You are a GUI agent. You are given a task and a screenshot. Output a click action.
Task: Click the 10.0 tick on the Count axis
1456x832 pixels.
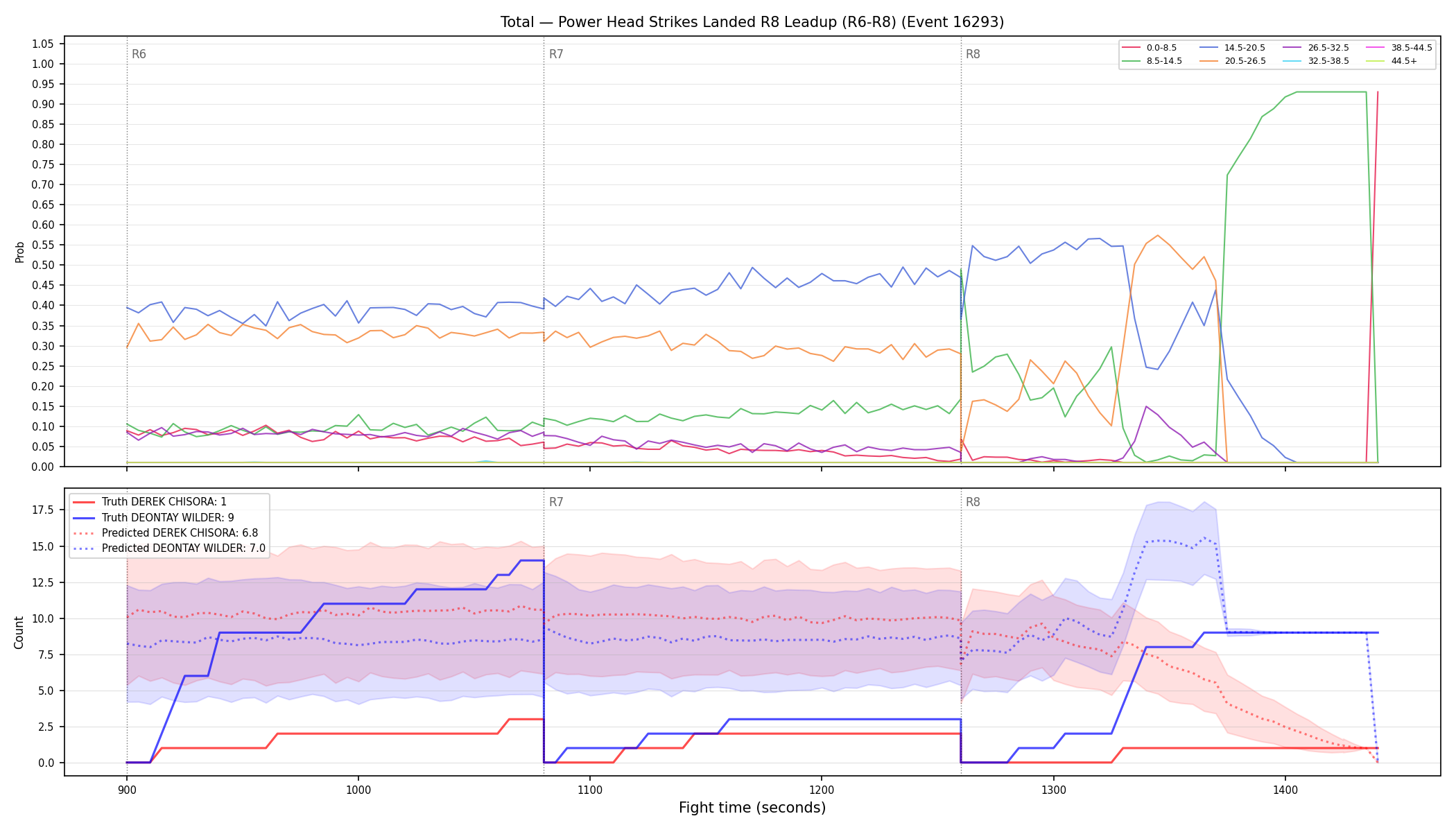click(42, 618)
